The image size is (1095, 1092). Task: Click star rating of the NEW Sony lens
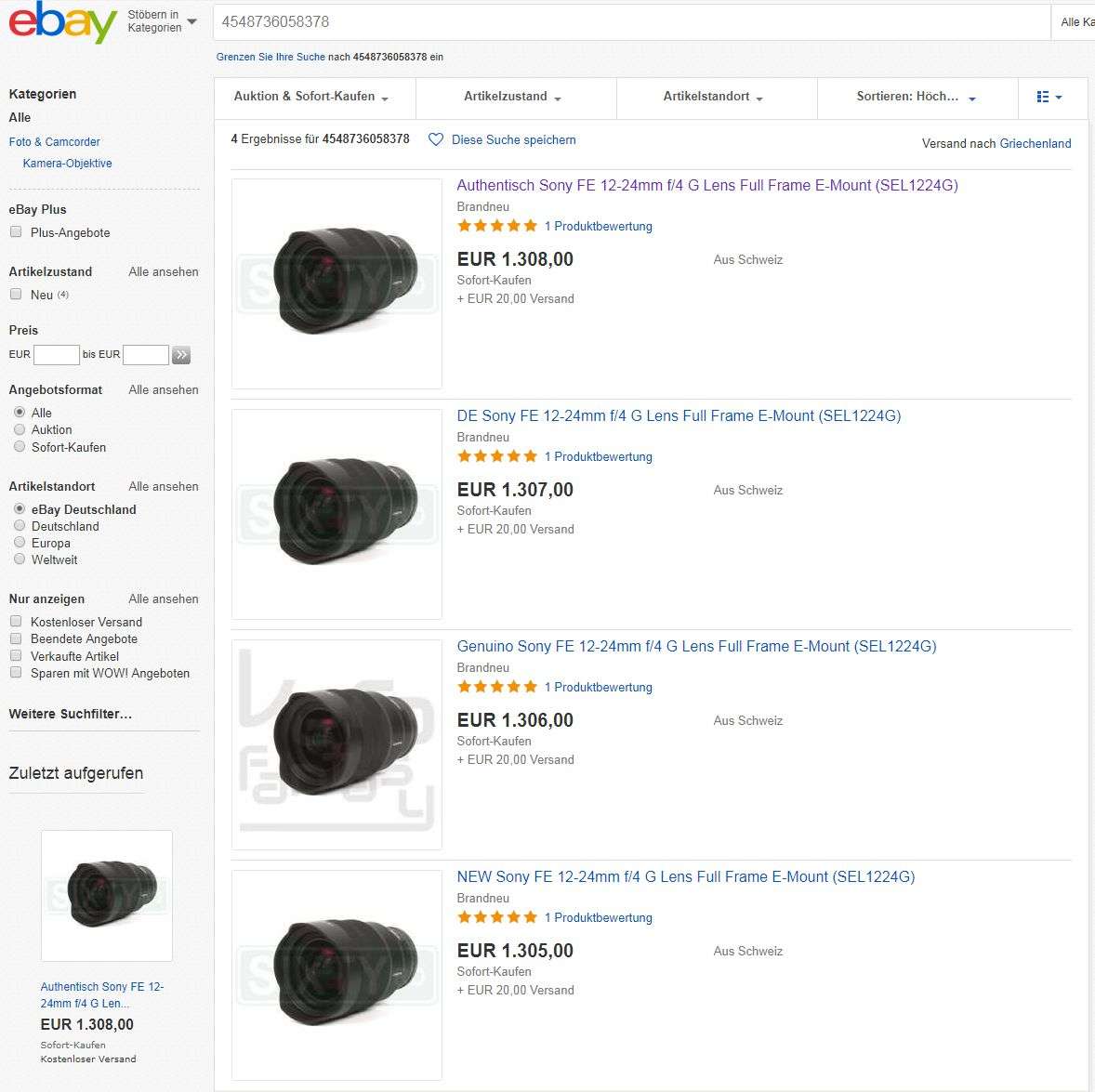(x=497, y=917)
